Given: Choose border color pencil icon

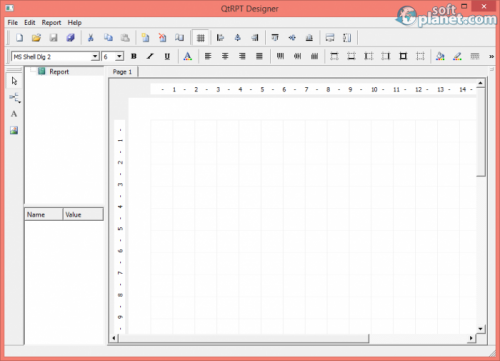Looking at the screenshot, I should point(457,56).
